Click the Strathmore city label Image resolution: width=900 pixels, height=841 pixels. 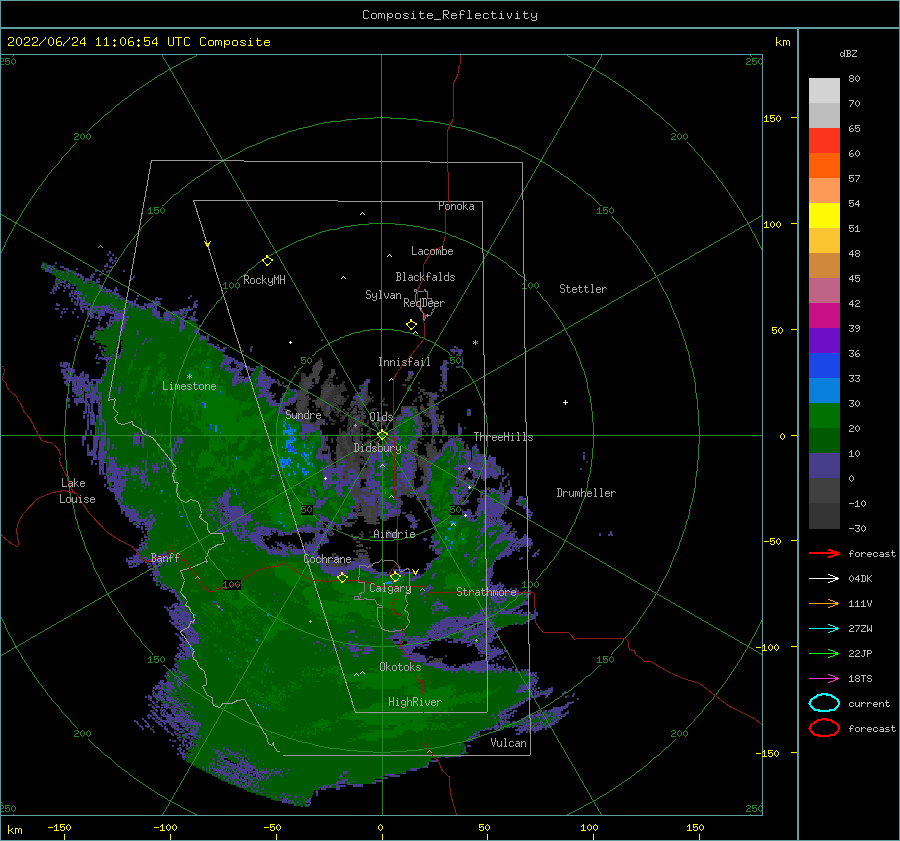487,592
